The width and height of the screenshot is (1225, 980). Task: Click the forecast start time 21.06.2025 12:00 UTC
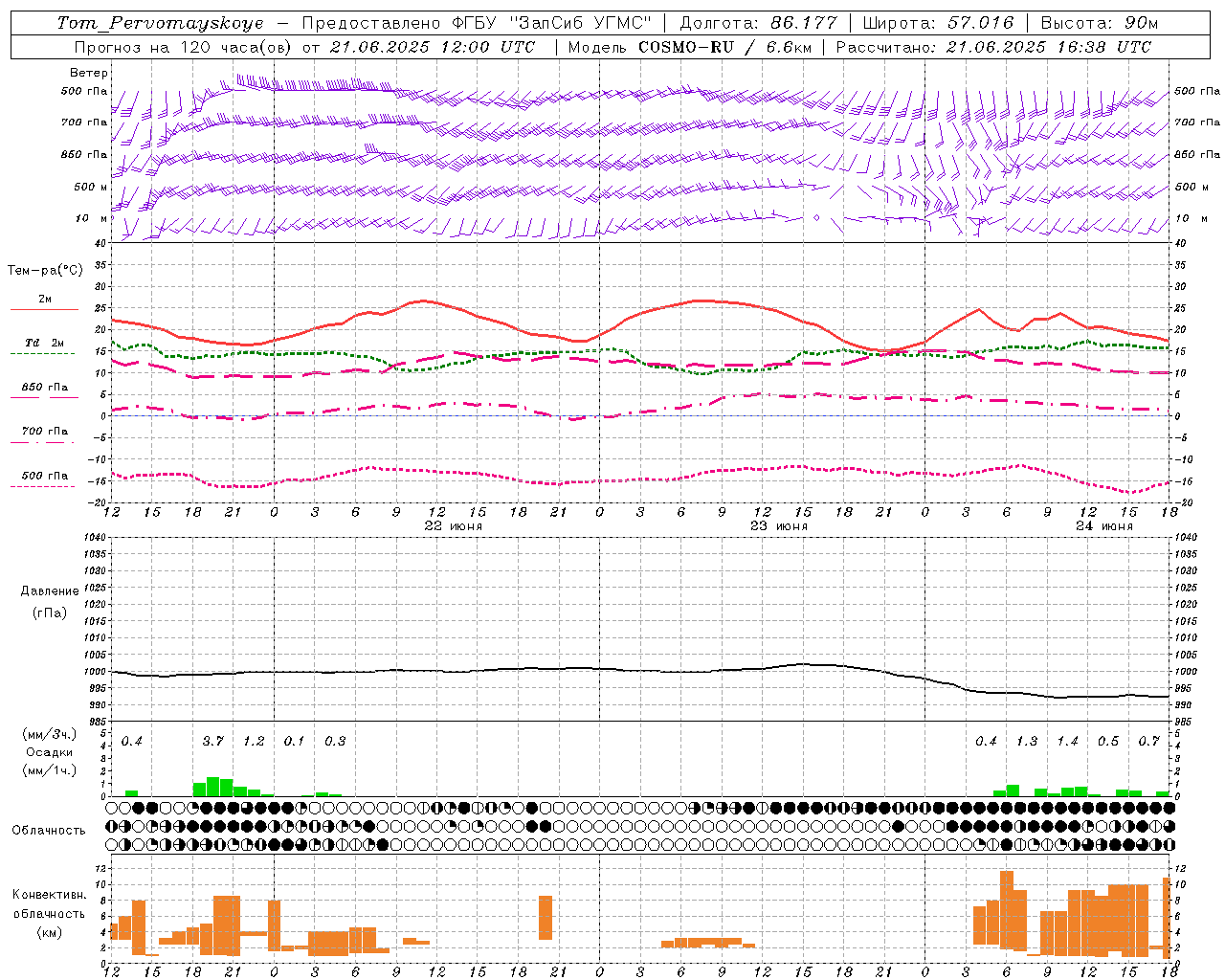[433, 47]
